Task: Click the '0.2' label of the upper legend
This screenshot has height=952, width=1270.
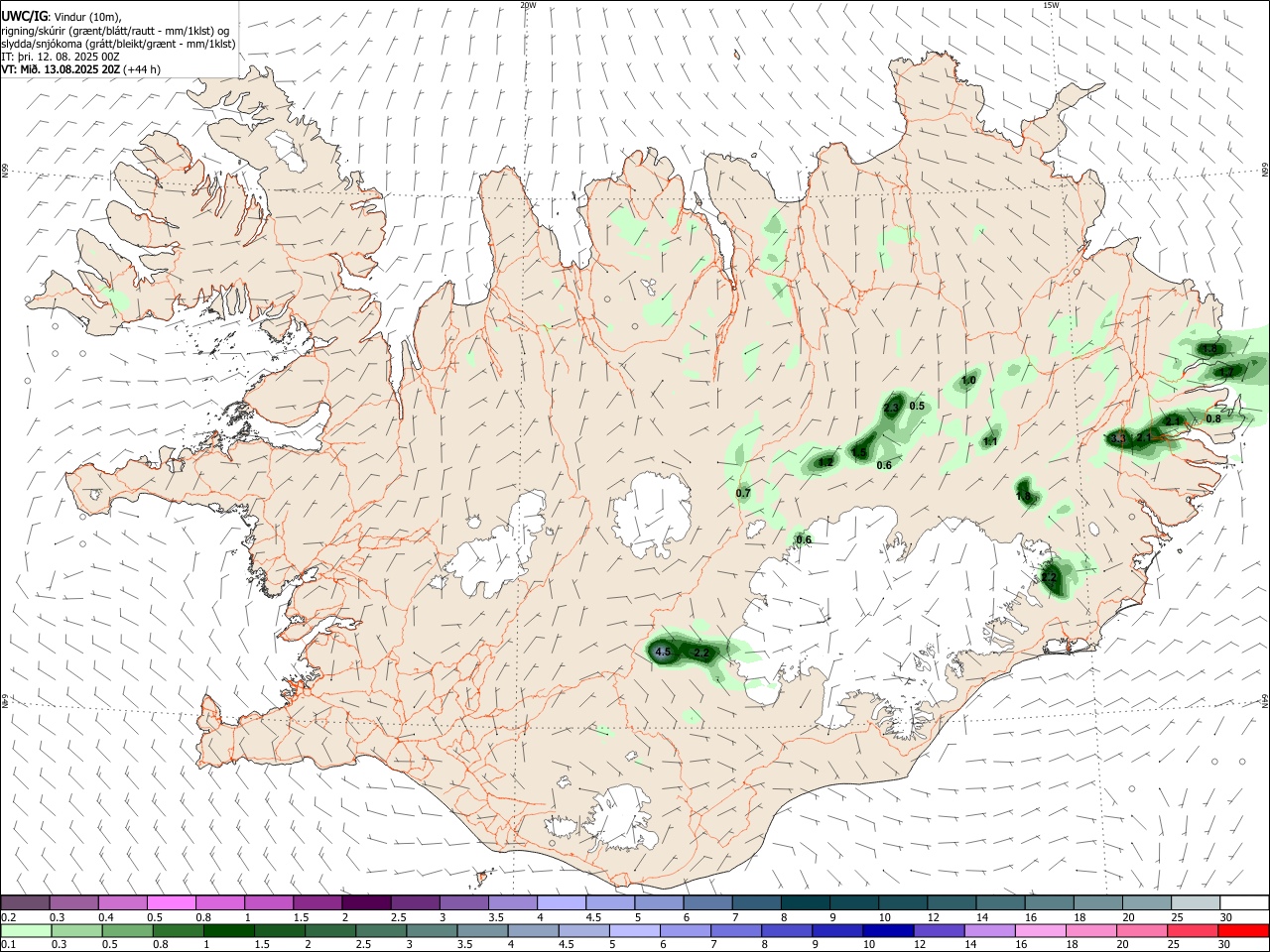Action: point(9,917)
